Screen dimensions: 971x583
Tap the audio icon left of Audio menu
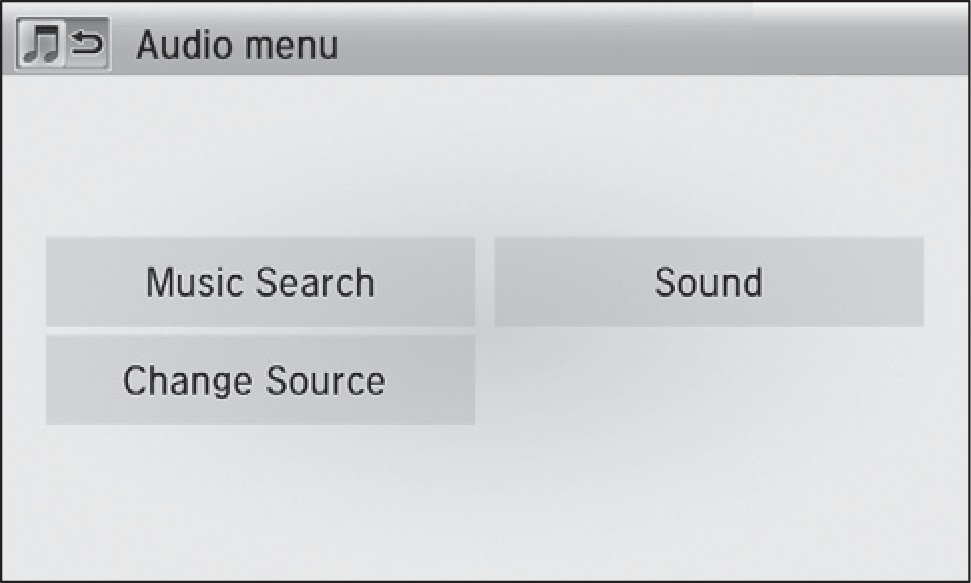42,47
